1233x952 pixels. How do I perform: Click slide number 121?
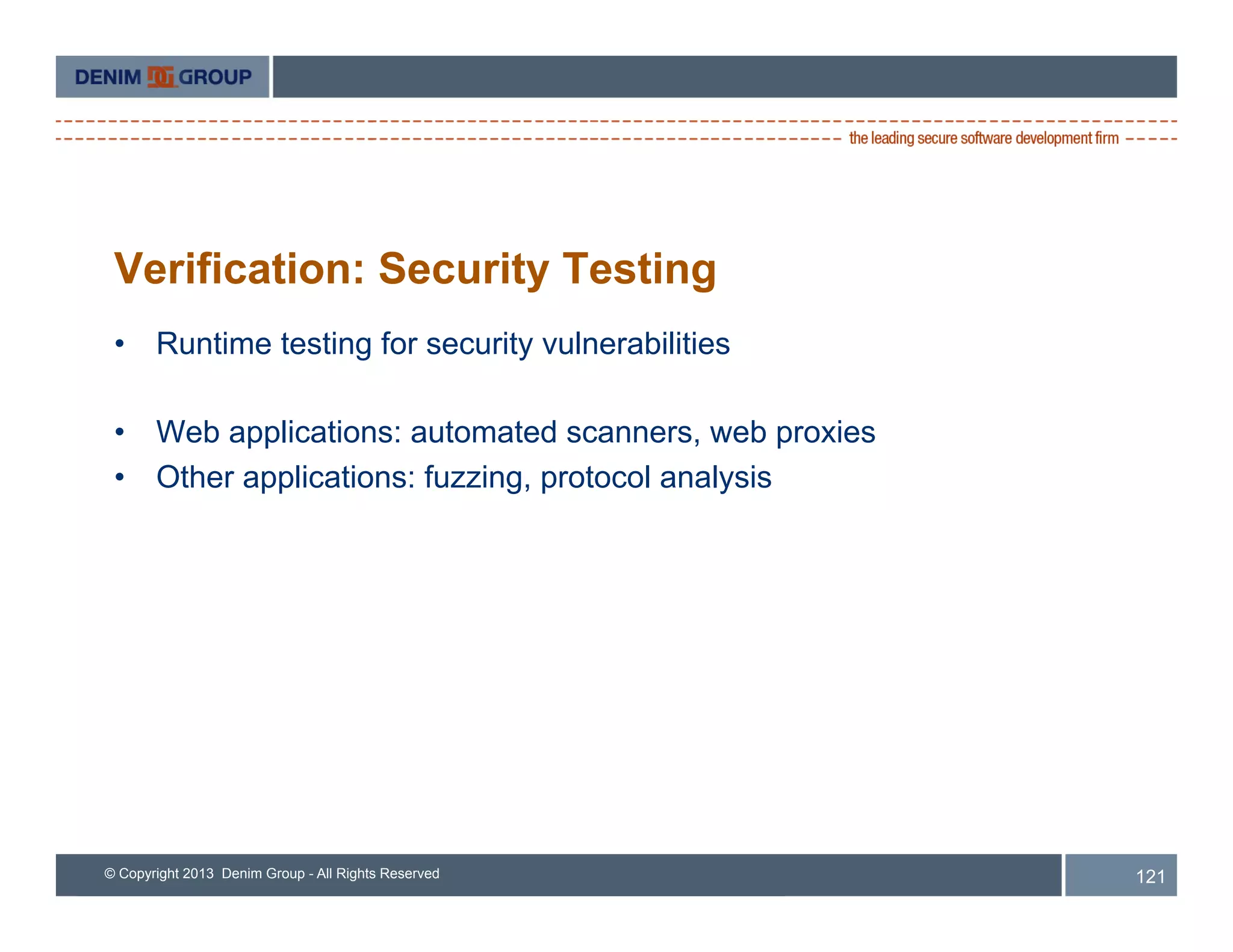click(1150, 876)
